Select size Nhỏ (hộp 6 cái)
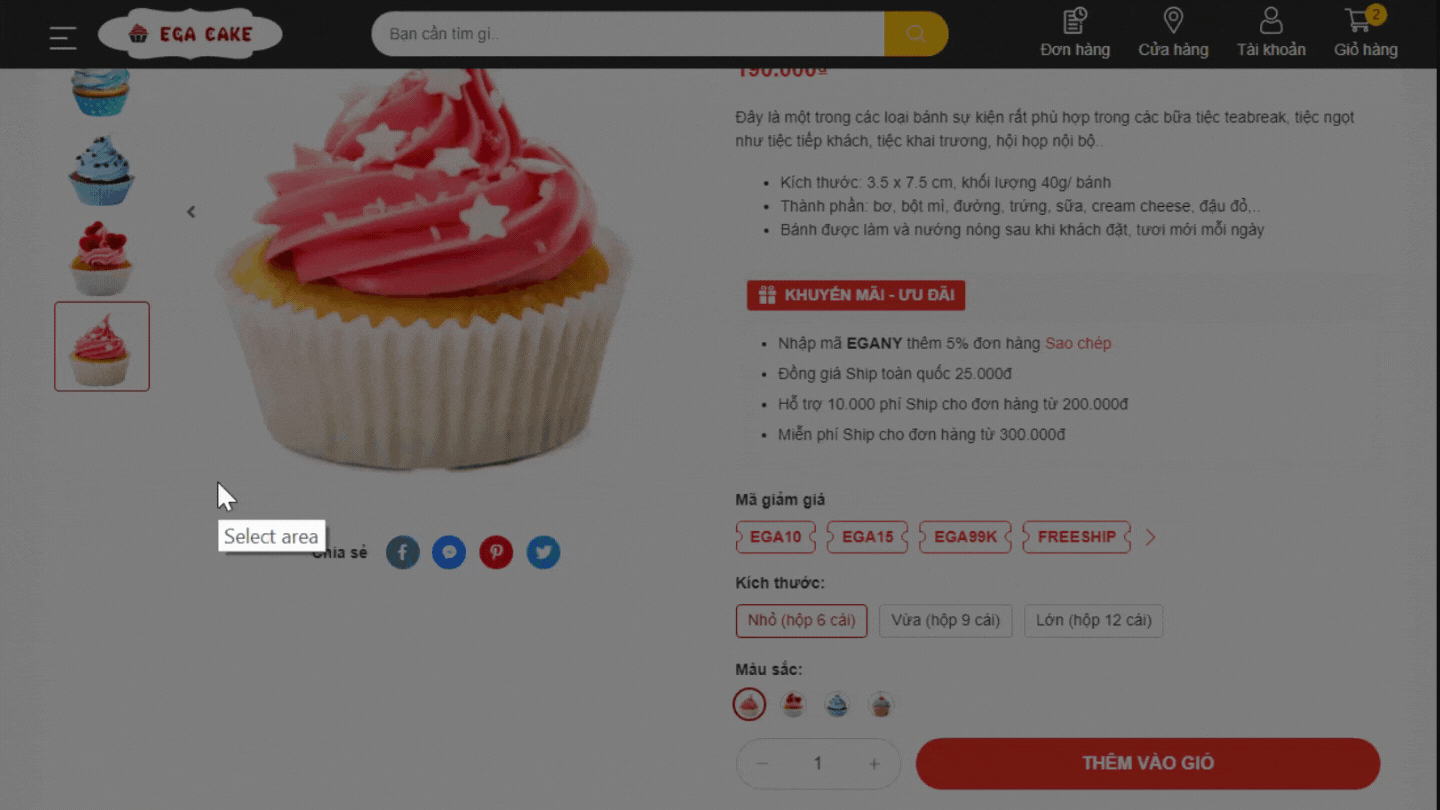 [801, 620]
